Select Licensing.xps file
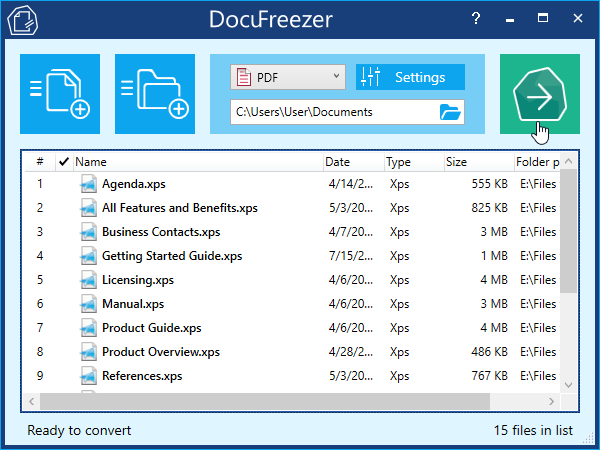Viewport: 600px width, 450px height. (x=138, y=280)
